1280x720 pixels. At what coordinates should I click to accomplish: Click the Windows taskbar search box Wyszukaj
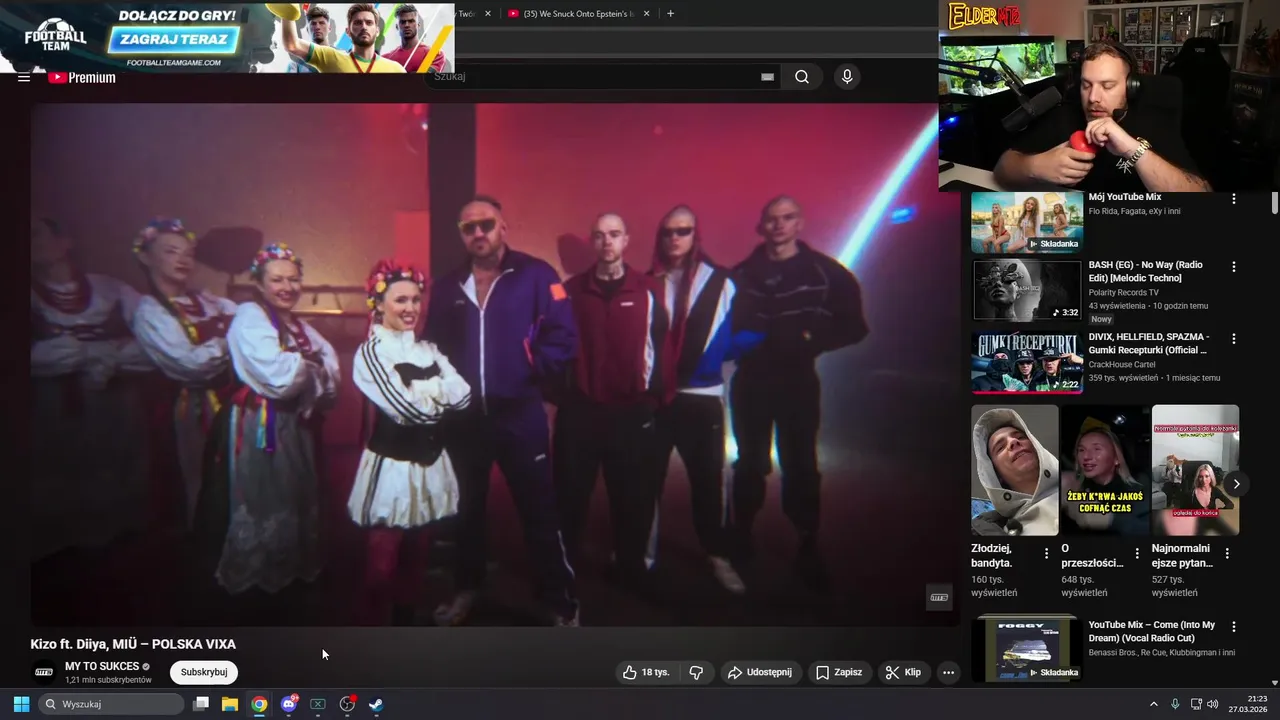[x=112, y=704]
